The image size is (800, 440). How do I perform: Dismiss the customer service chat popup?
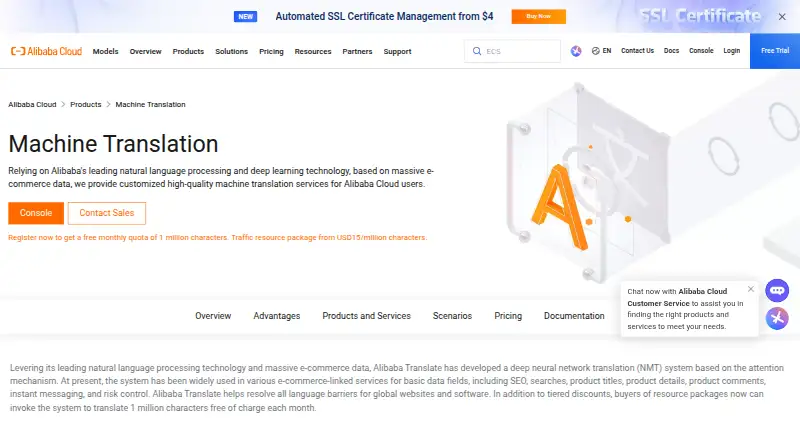point(751,289)
